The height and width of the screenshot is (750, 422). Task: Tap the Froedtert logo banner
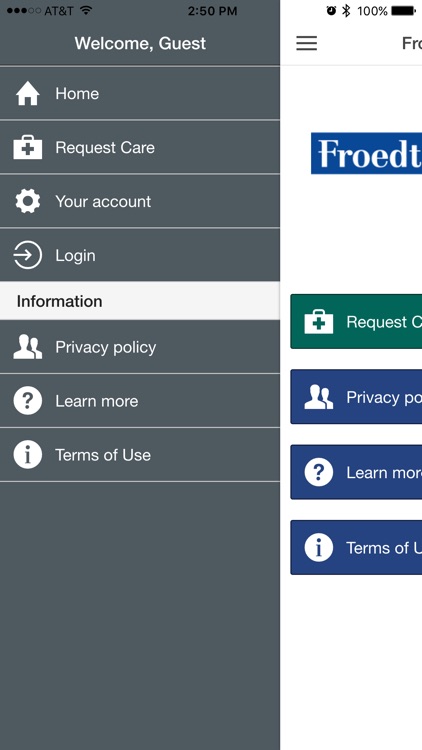click(x=366, y=153)
